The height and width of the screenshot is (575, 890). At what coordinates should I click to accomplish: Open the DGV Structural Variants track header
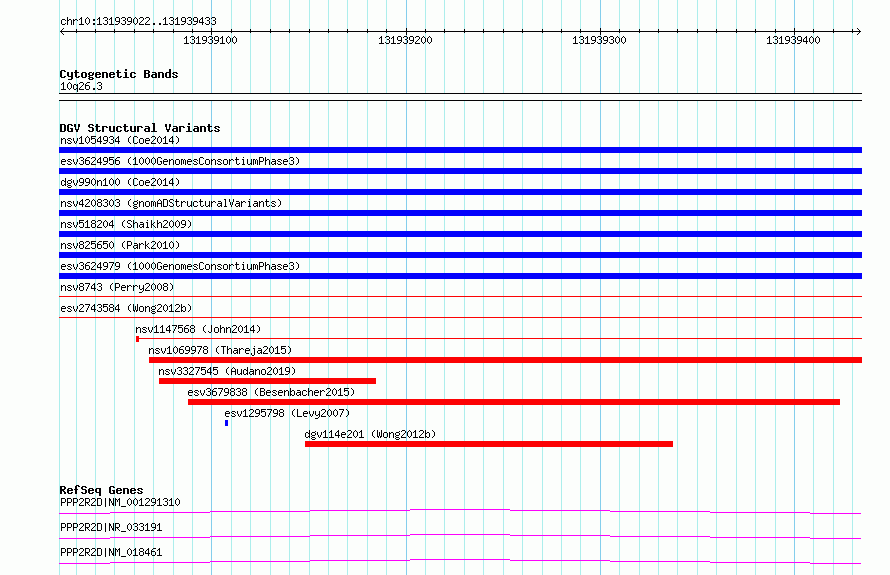(x=140, y=128)
